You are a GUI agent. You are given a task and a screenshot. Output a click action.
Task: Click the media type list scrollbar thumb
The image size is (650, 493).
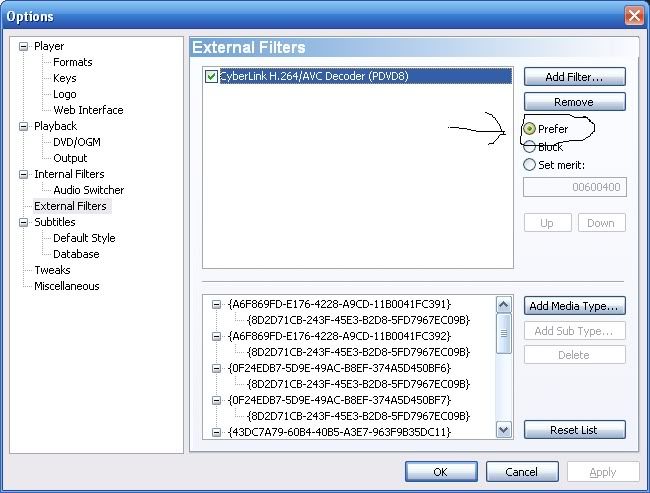point(504,334)
